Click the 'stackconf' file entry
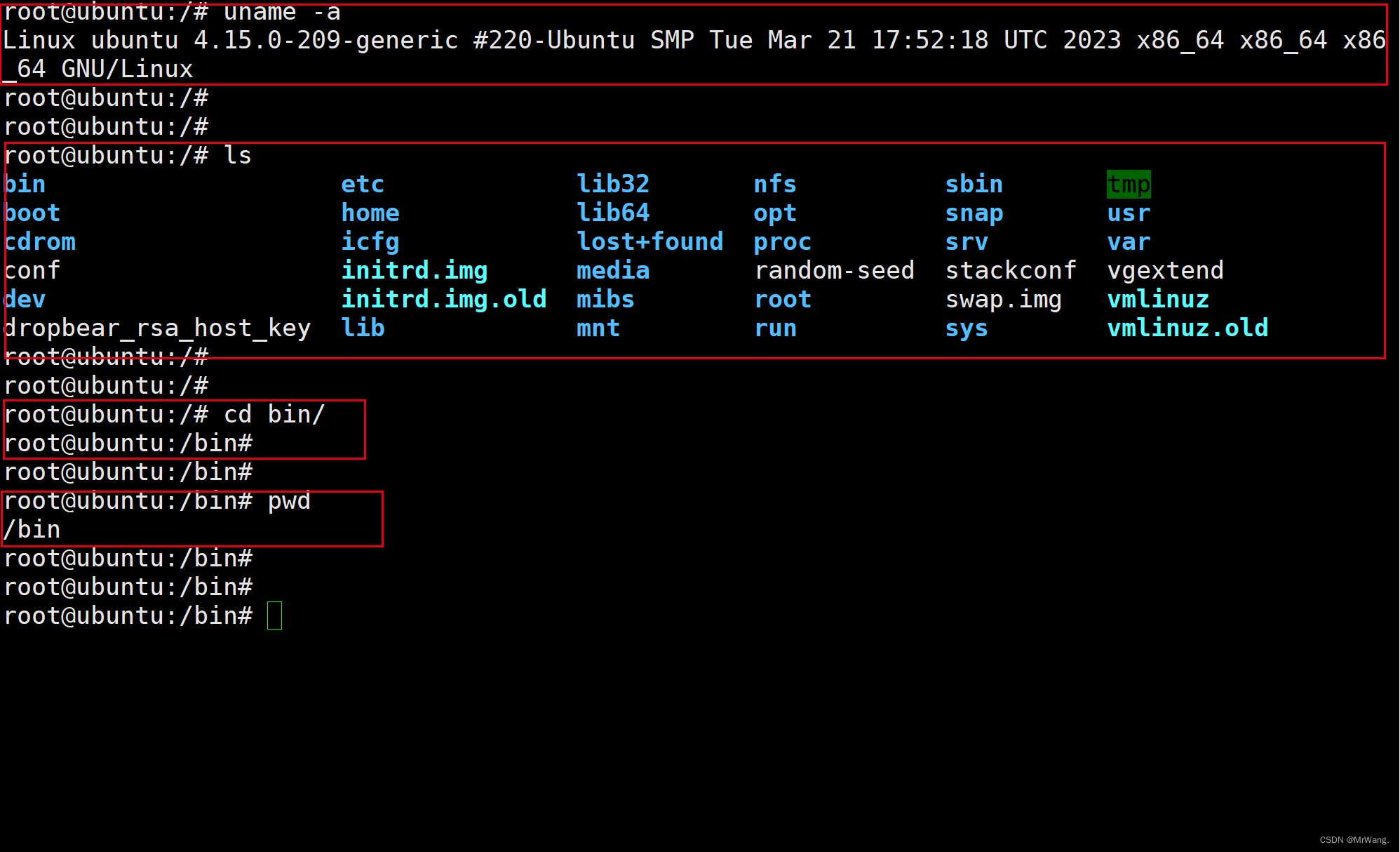Image resolution: width=1400 pixels, height=852 pixels. [1011, 271]
